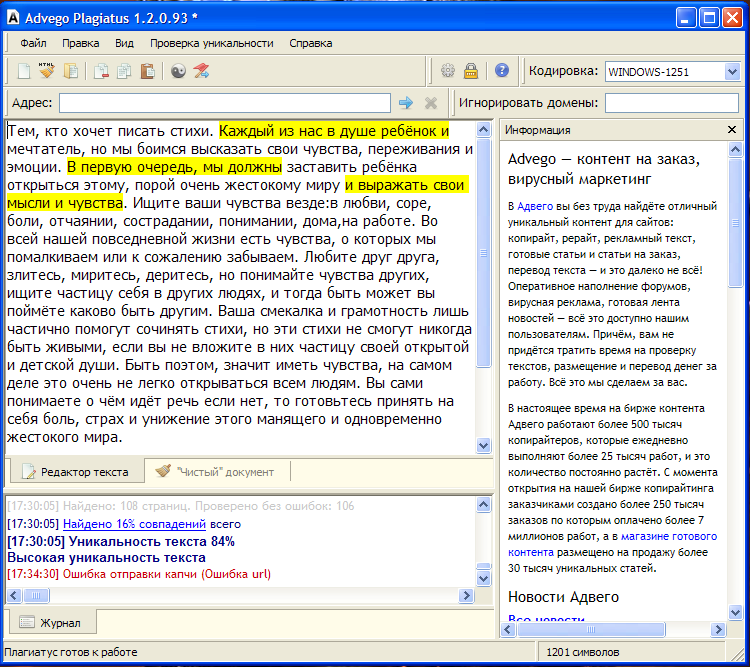Click the cut icon with red mark
This screenshot has height=667, width=750.
(101, 71)
